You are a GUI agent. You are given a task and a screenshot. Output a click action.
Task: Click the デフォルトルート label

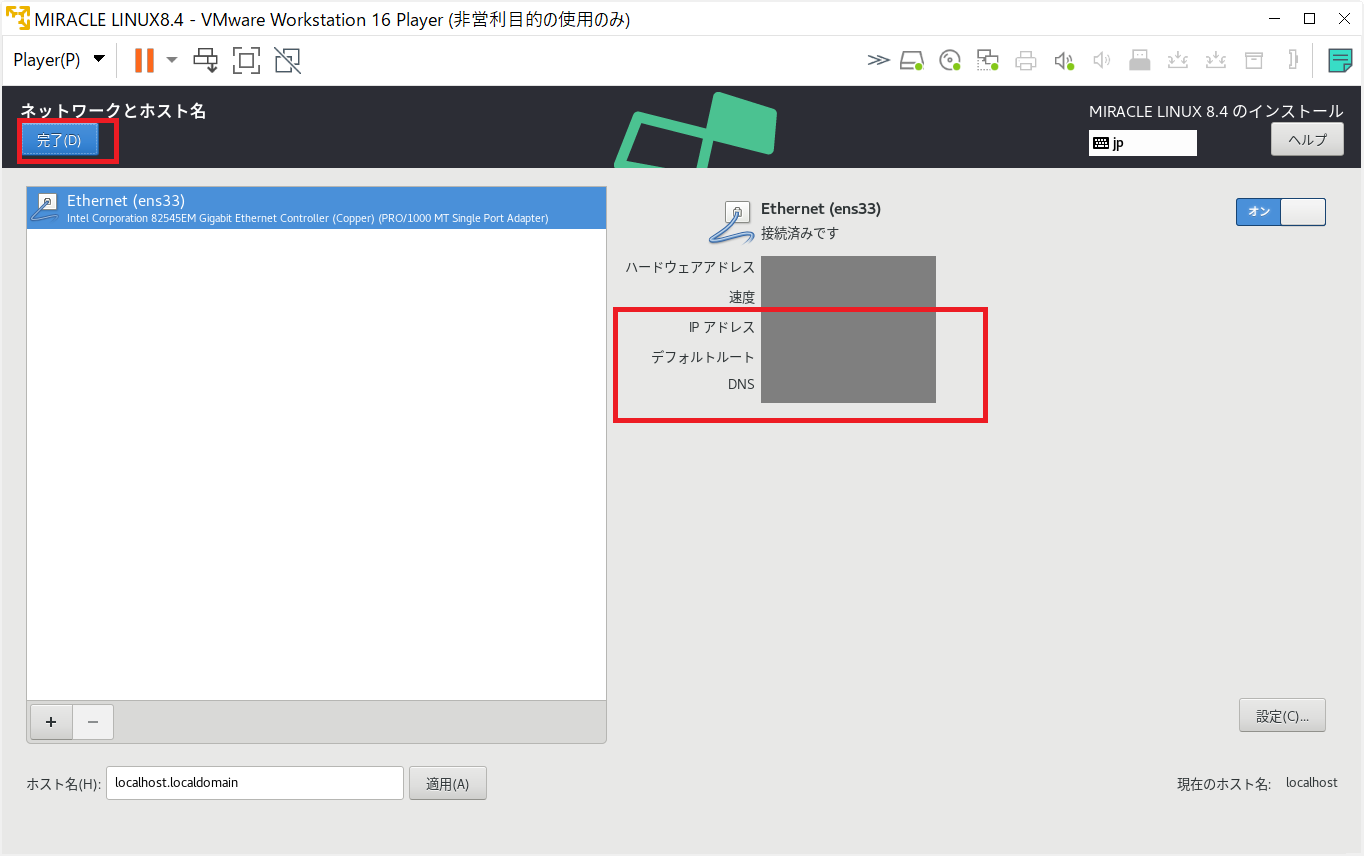[703, 357]
